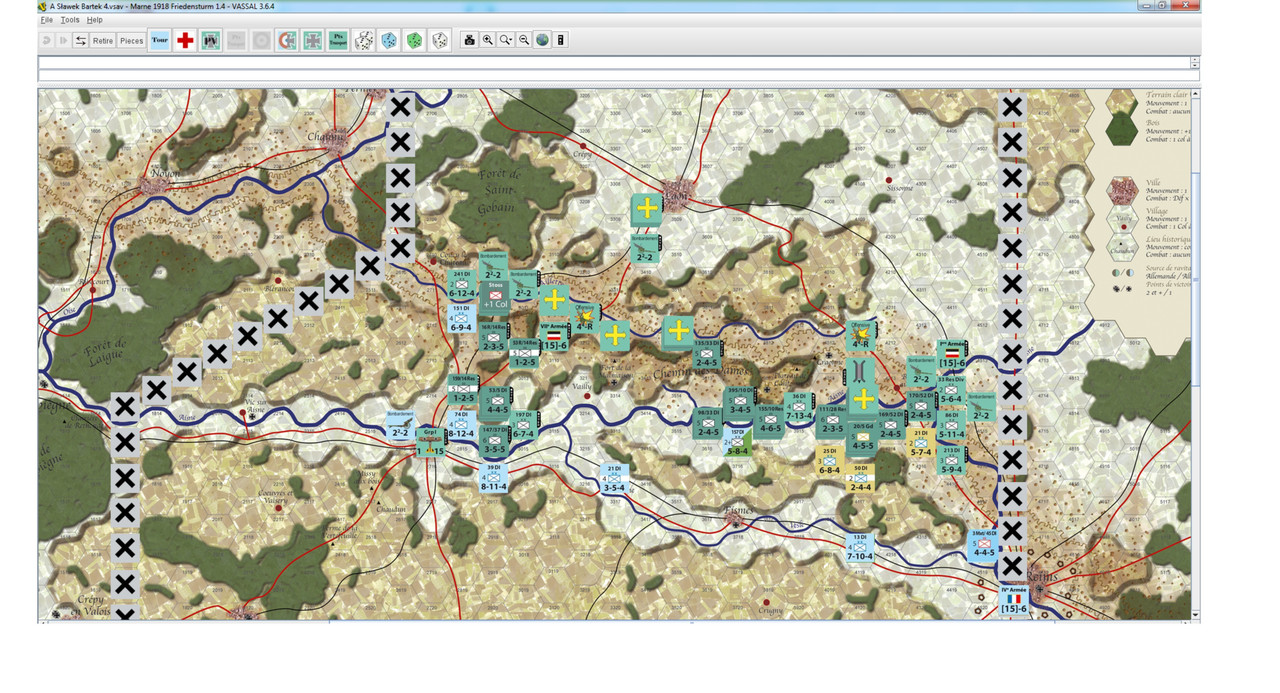
Task: Select the 20/5 Gd 4-5-5 counter
Action: click(862, 437)
